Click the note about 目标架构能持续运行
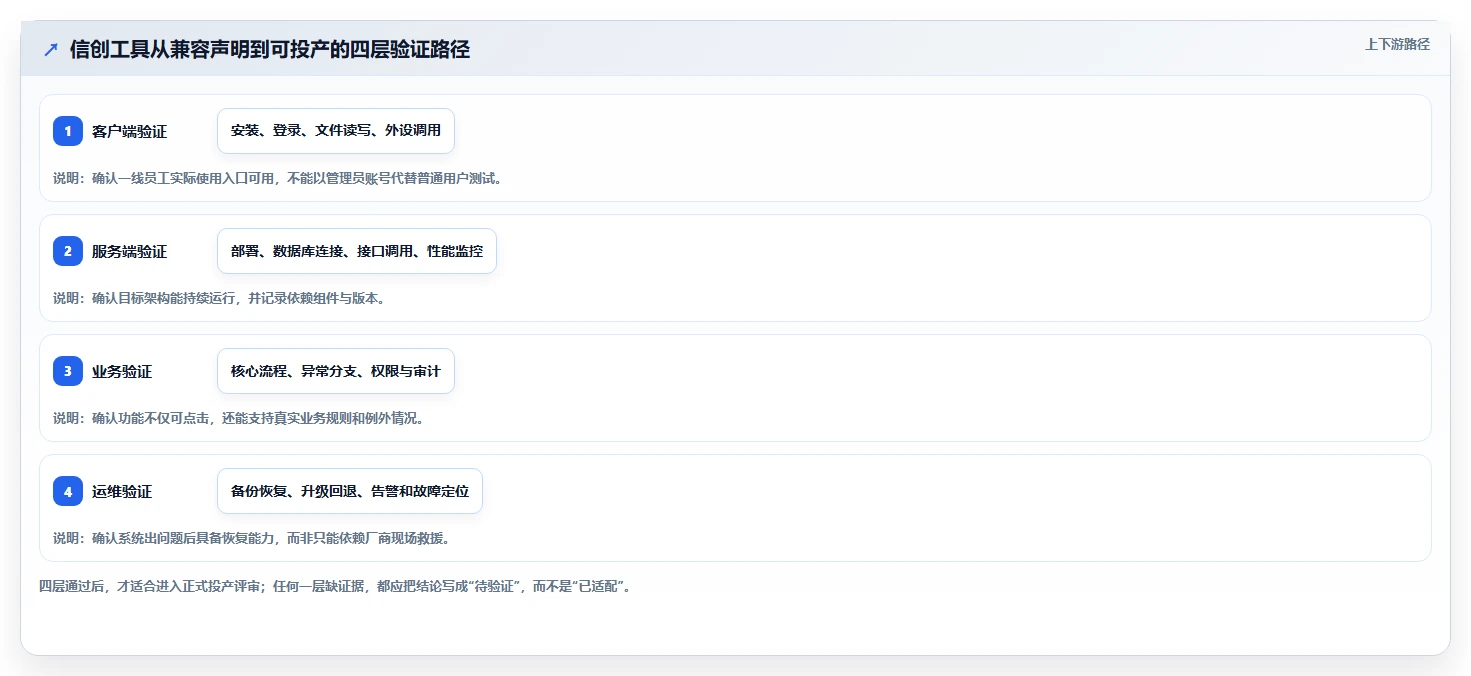Screen dimensions: 1471x676 [x=219, y=298]
